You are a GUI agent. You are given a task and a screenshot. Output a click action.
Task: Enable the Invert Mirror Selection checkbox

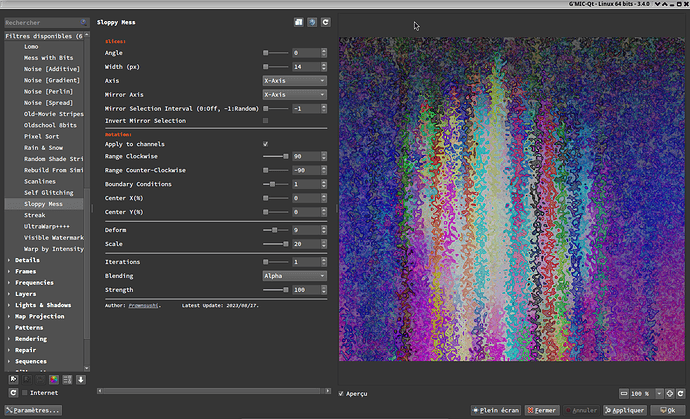click(265, 121)
